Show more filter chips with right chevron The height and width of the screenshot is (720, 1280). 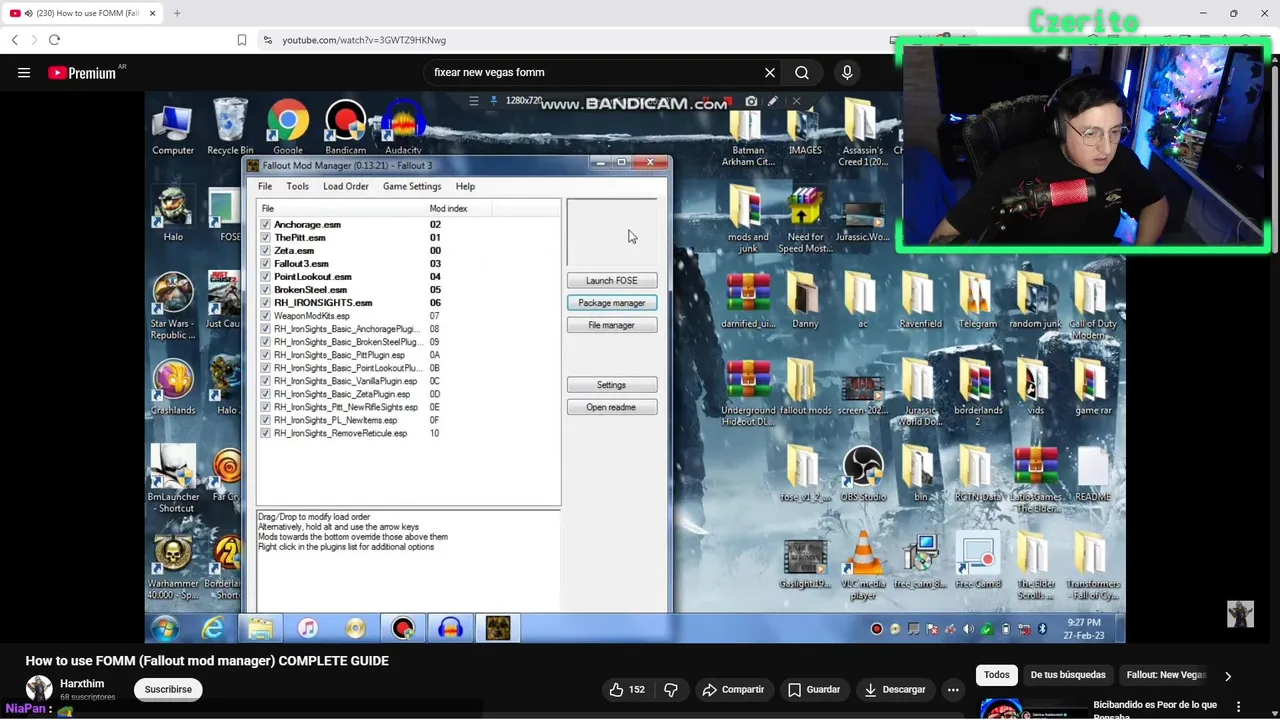click(x=1228, y=676)
